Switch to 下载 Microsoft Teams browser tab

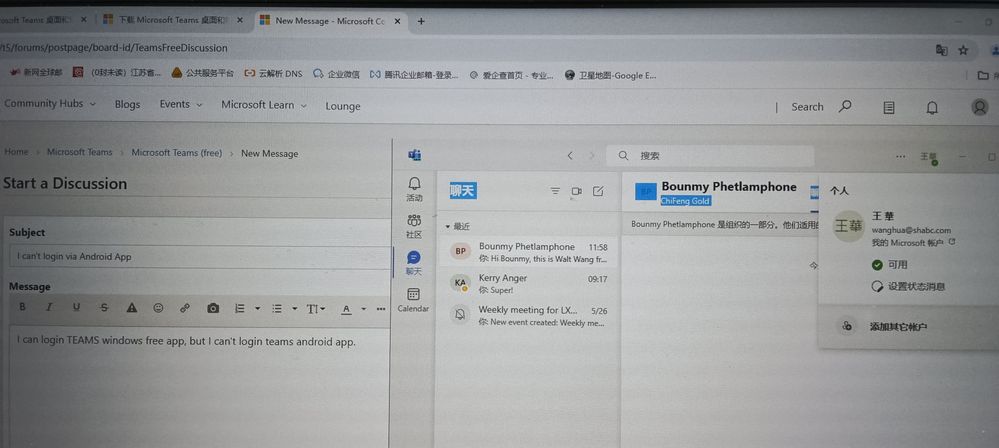coord(174,20)
